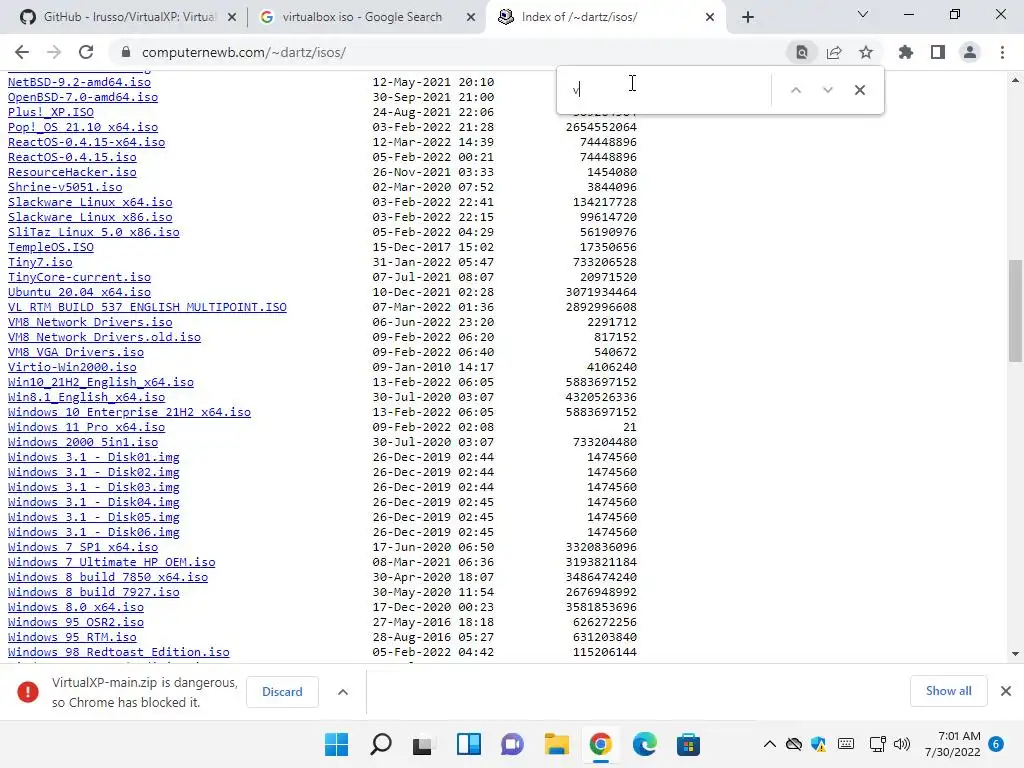1024x768 pixels.
Task: Open the Windows Start menu
Action: coord(336,744)
